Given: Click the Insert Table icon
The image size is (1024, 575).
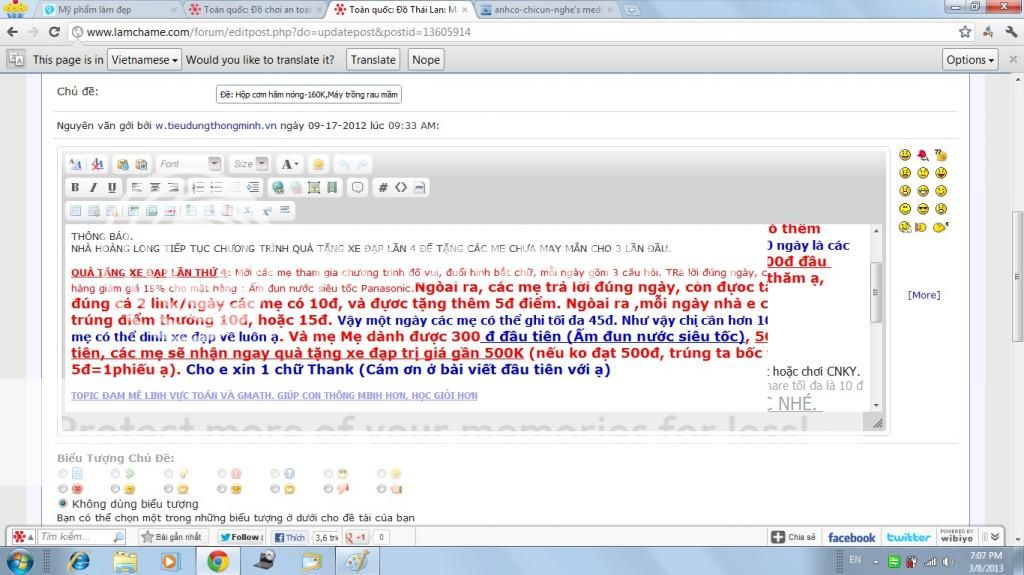Looking at the screenshot, I should coord(76,210).
